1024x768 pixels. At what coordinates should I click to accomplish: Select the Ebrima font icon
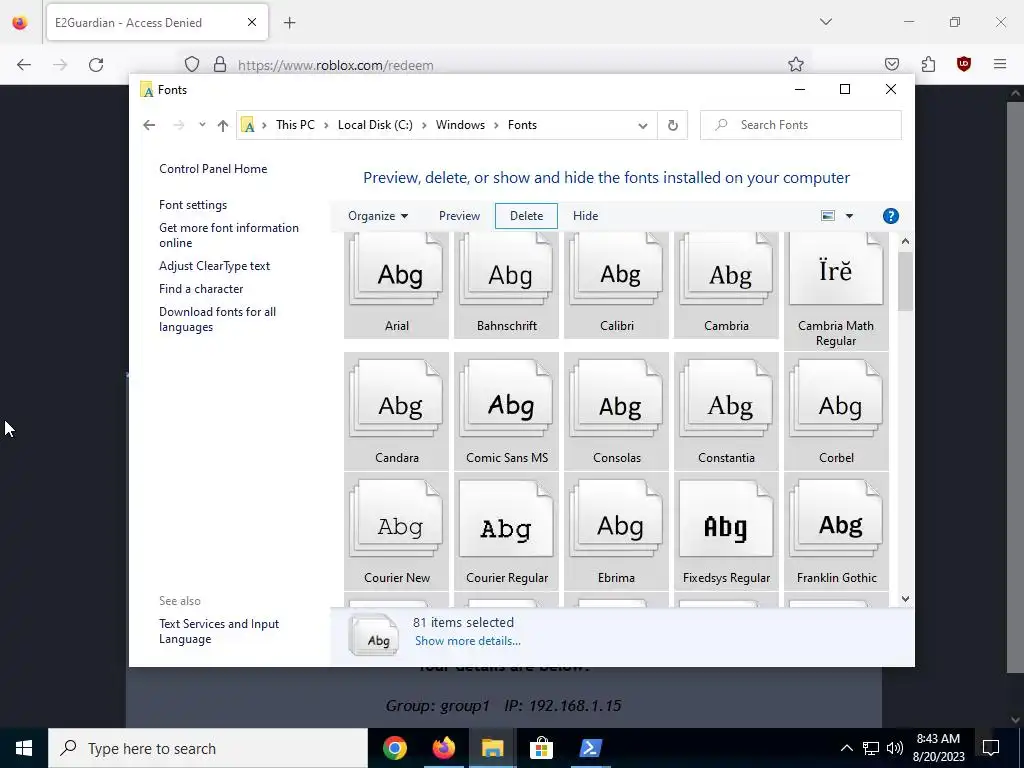coord(616,532)
